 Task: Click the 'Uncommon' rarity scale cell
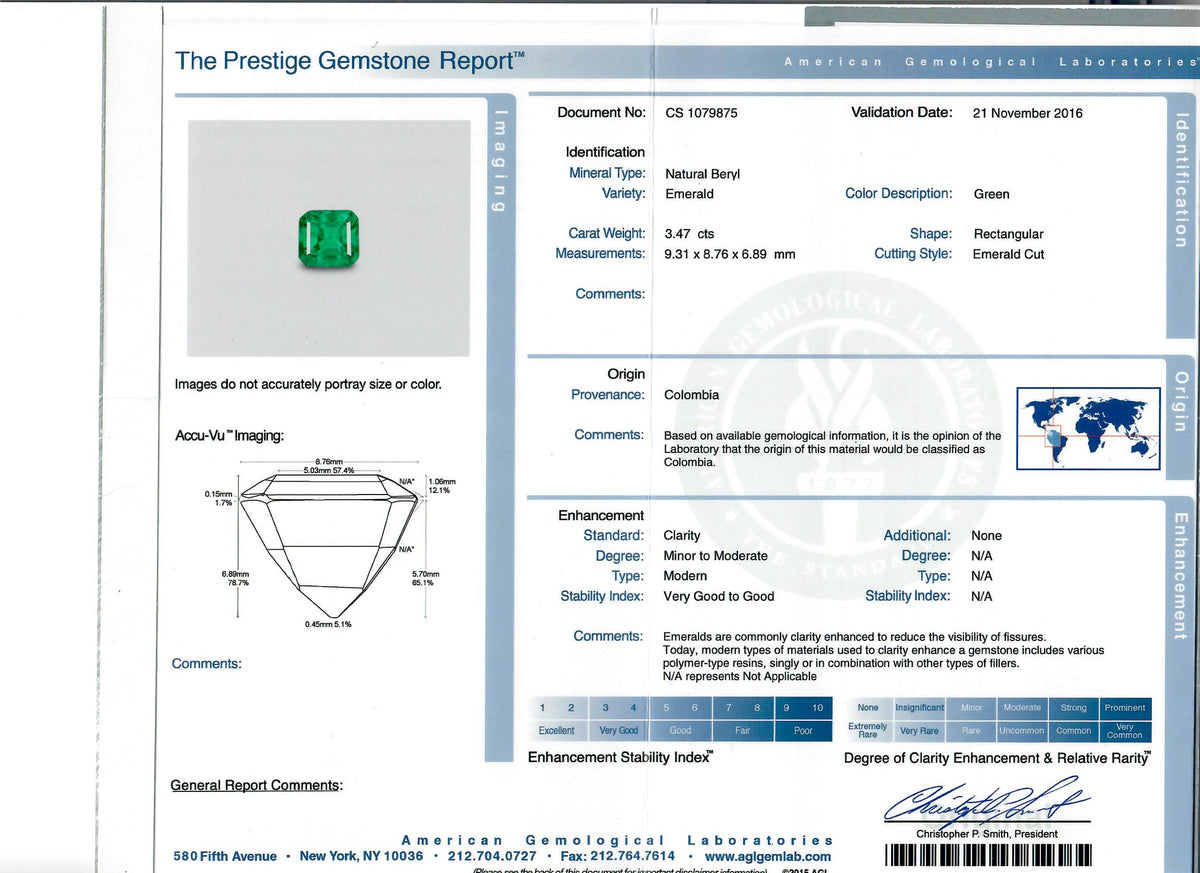[x=1022, y=731]
